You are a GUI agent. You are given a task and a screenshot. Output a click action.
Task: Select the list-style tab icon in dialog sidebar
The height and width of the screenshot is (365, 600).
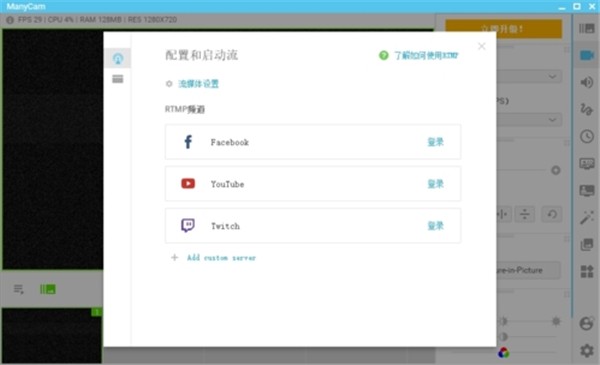tap(117, 79)
